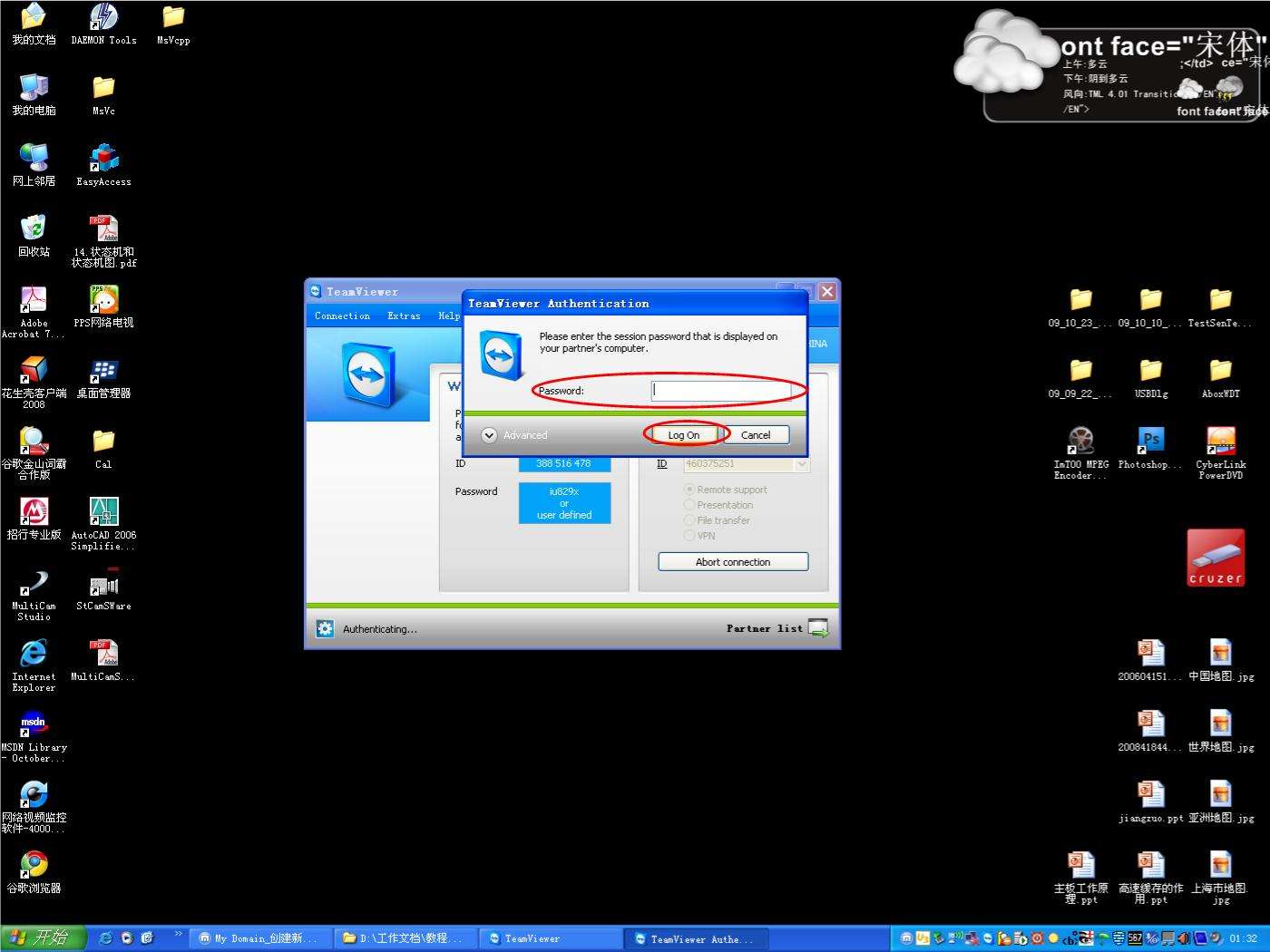
Task: Open the CyberLink PowerDVD shortcut
Action: click(x=1220, y=442)
